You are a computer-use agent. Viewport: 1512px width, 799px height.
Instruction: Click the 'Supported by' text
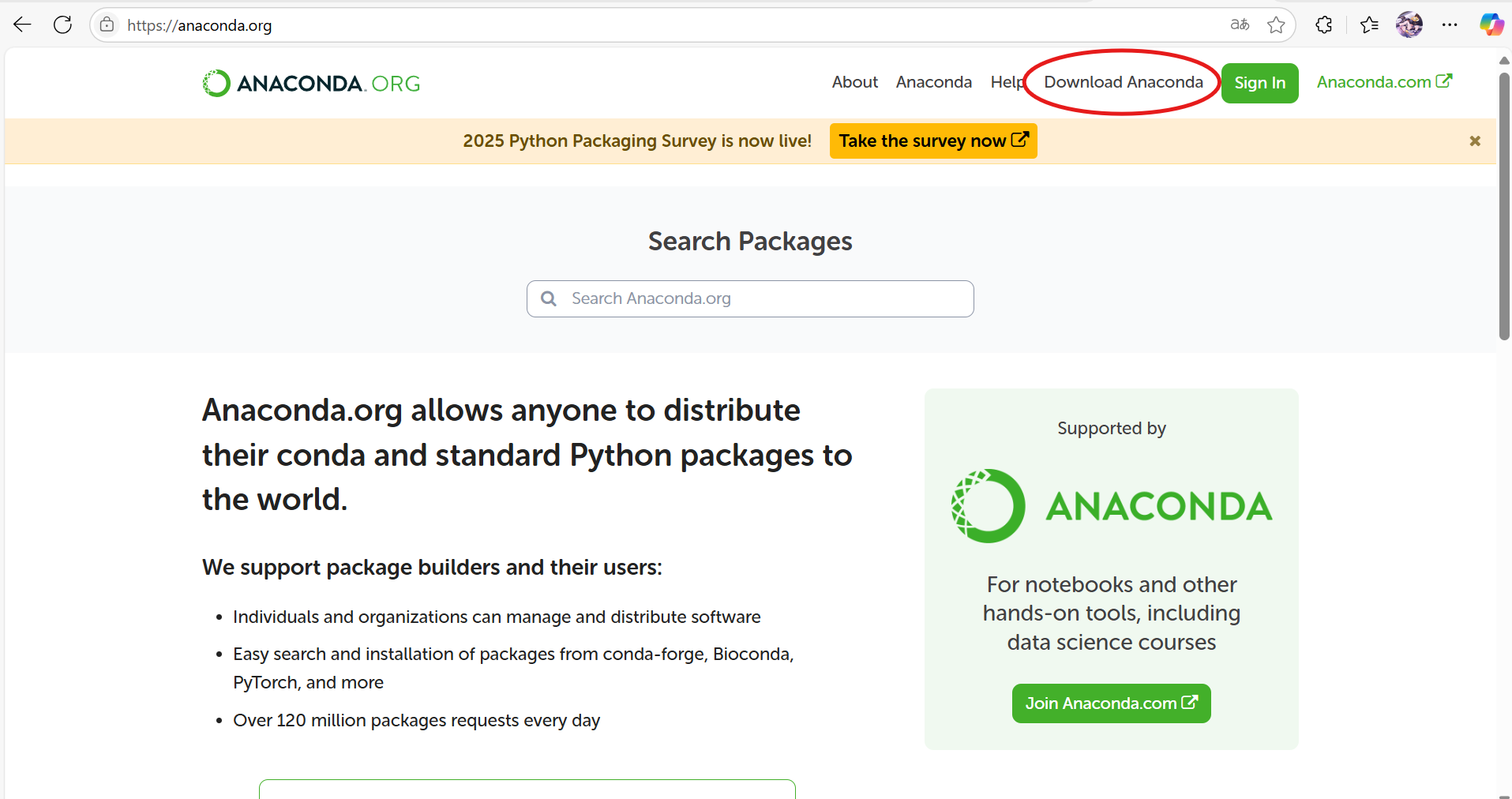[1112, 428]
